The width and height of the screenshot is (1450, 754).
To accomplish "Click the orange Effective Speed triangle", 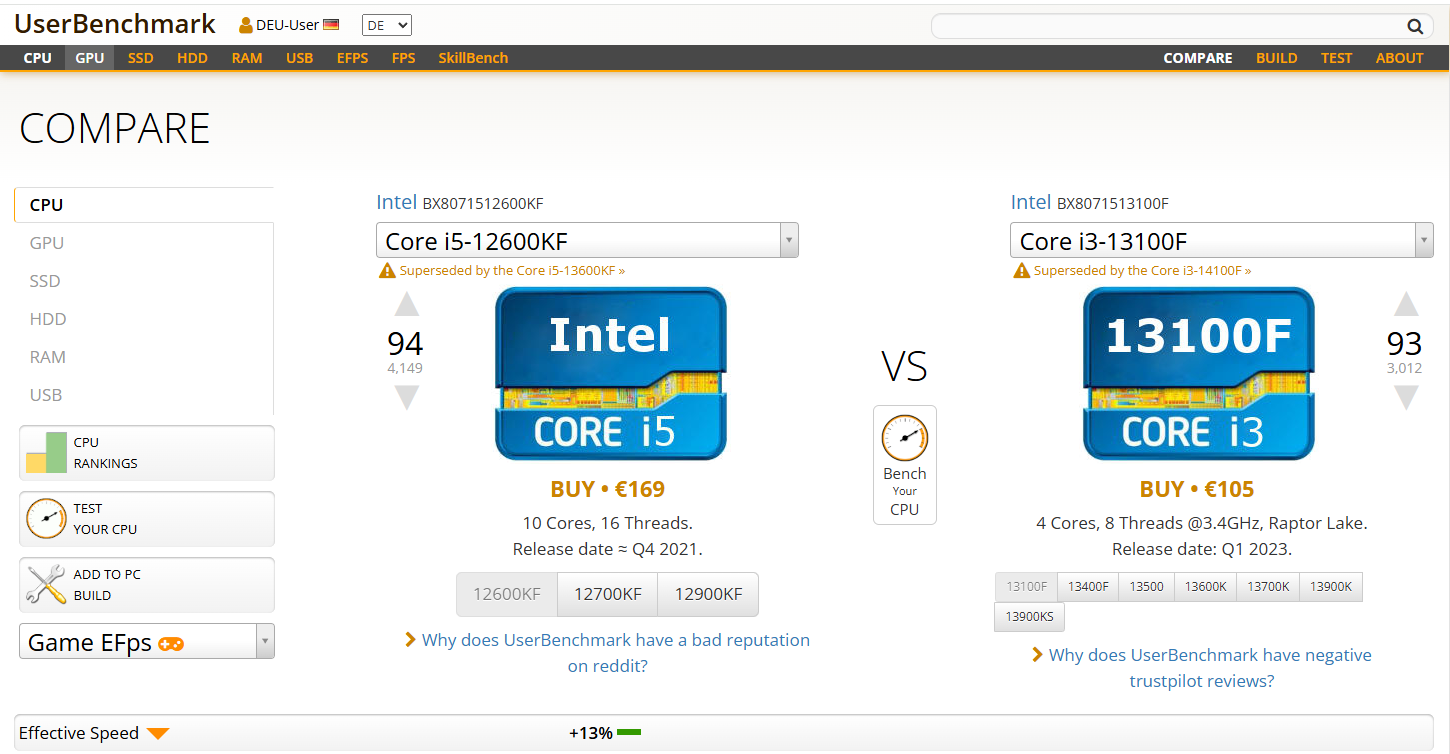I will tap(158, 734).
